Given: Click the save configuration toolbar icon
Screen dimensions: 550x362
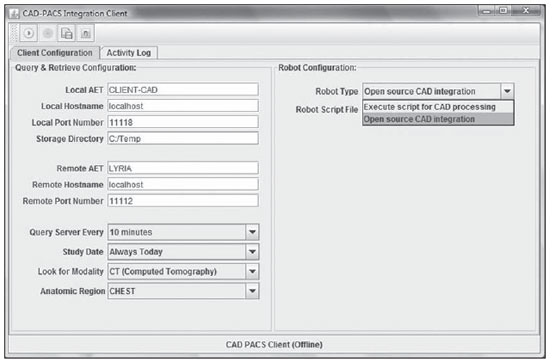Looking at the screenshot, I should click(66, 33).
